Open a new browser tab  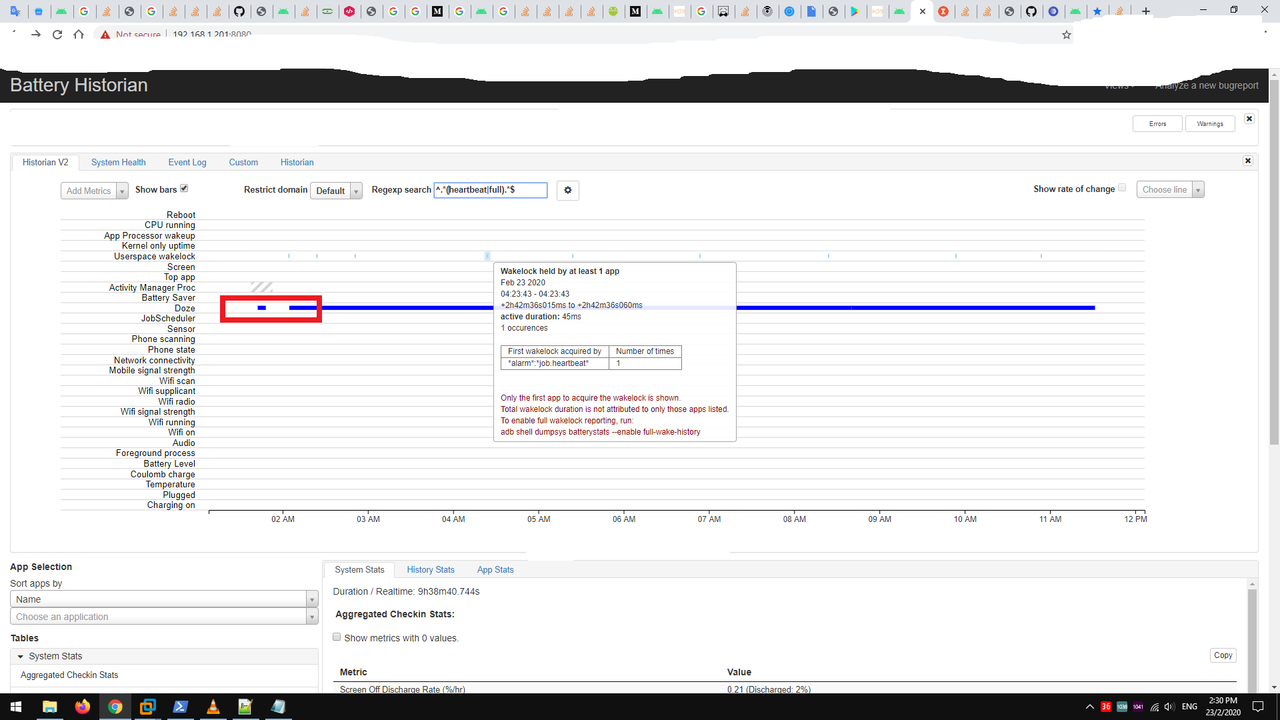[1145, 11]
